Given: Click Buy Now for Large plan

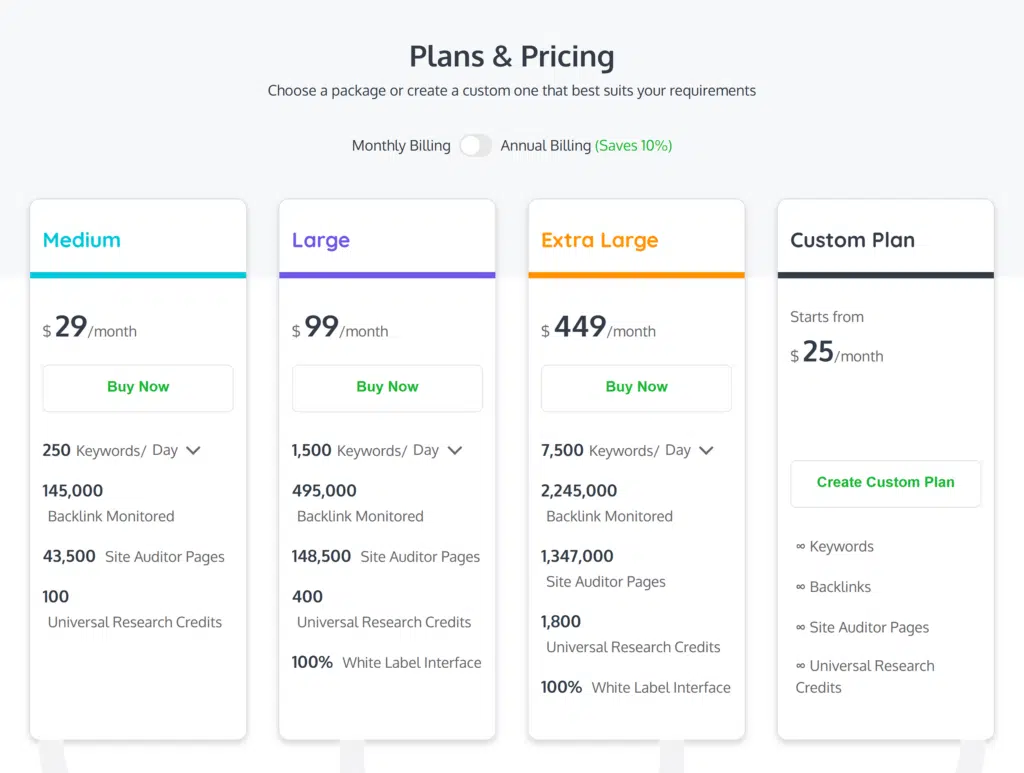Looking at the screenshot, I should tap(387, 387).
